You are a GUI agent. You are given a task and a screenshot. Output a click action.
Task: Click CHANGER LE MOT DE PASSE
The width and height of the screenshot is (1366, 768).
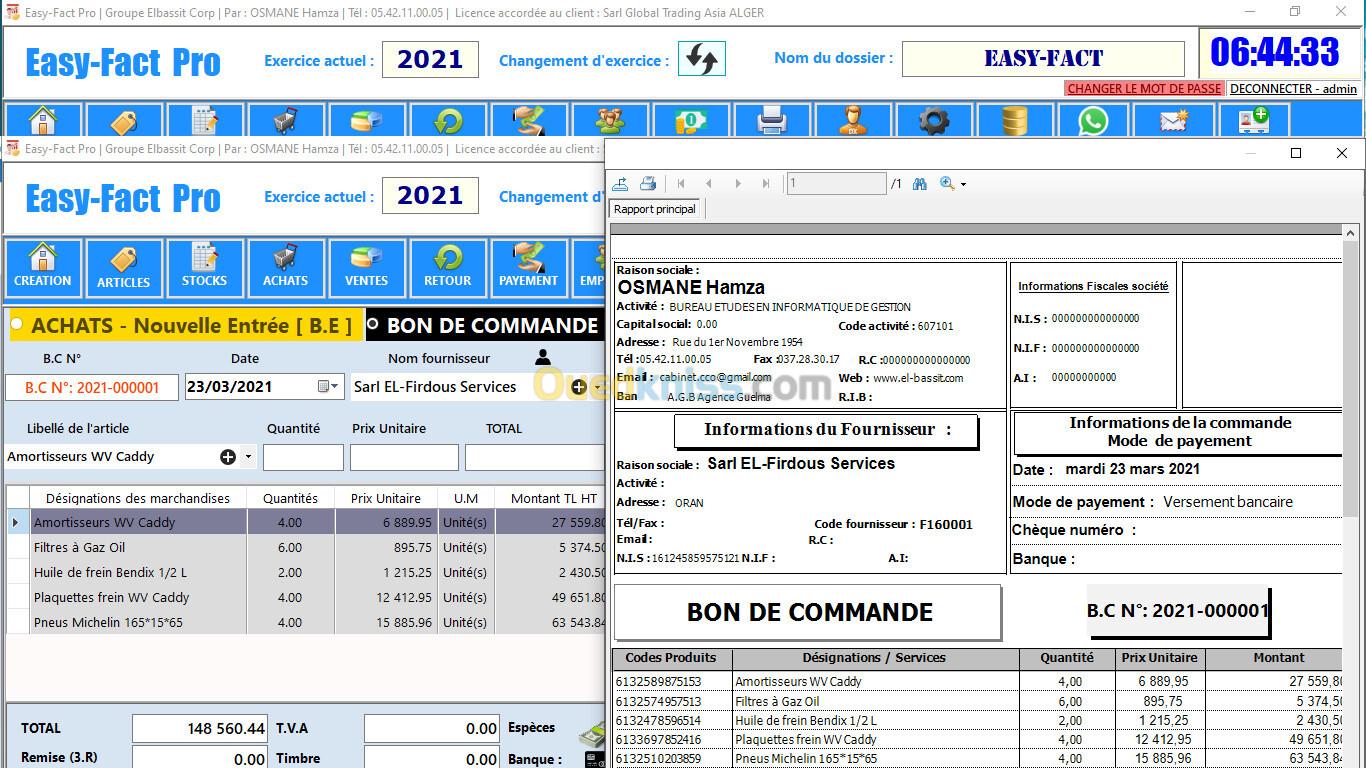(1144, 89)
